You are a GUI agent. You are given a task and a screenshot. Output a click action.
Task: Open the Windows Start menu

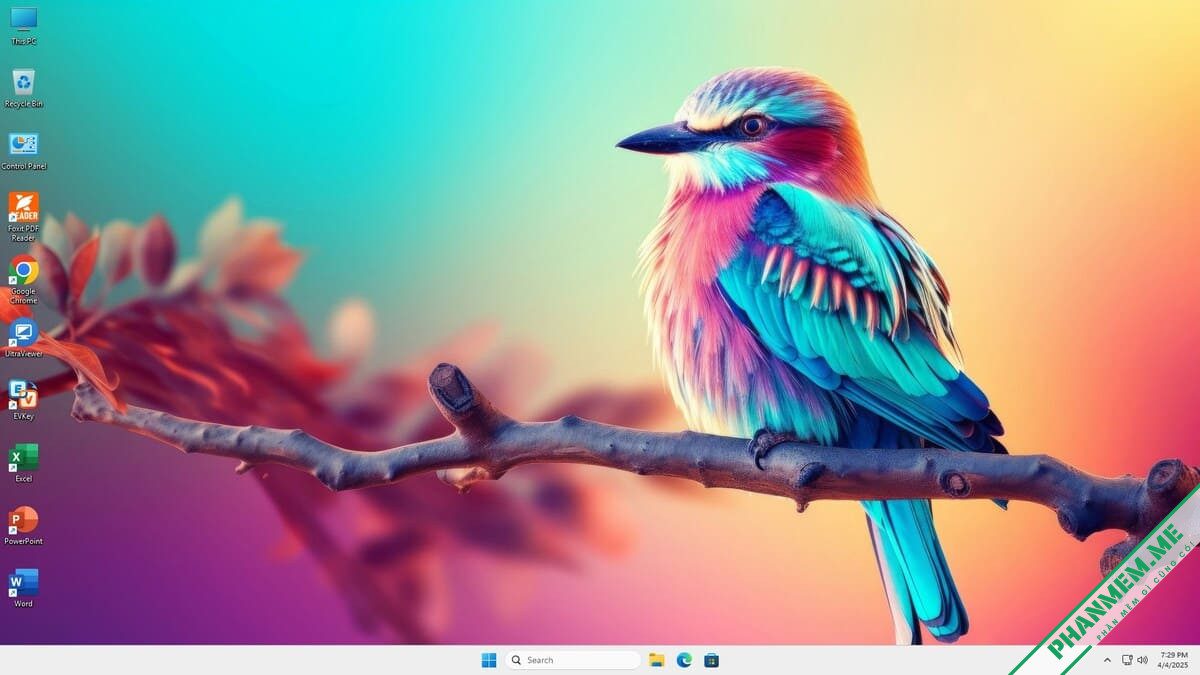click(489, 660)
